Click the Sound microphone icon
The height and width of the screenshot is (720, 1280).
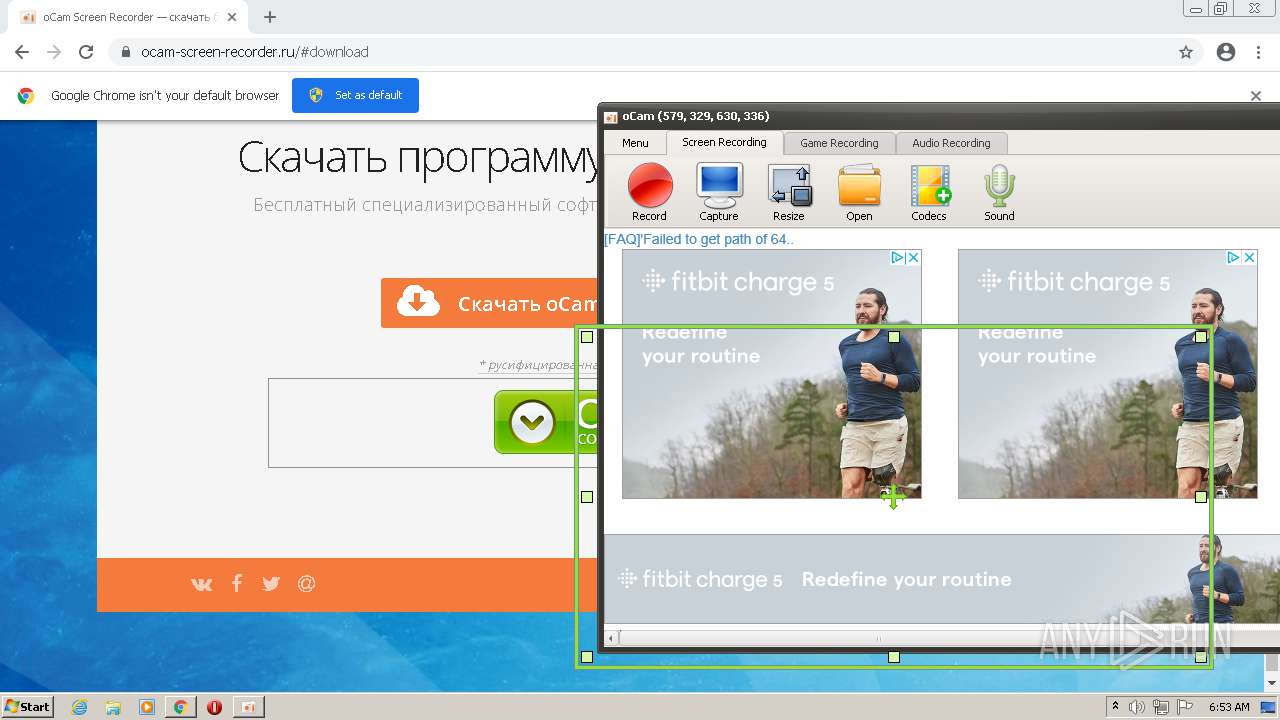pos(999,193)
